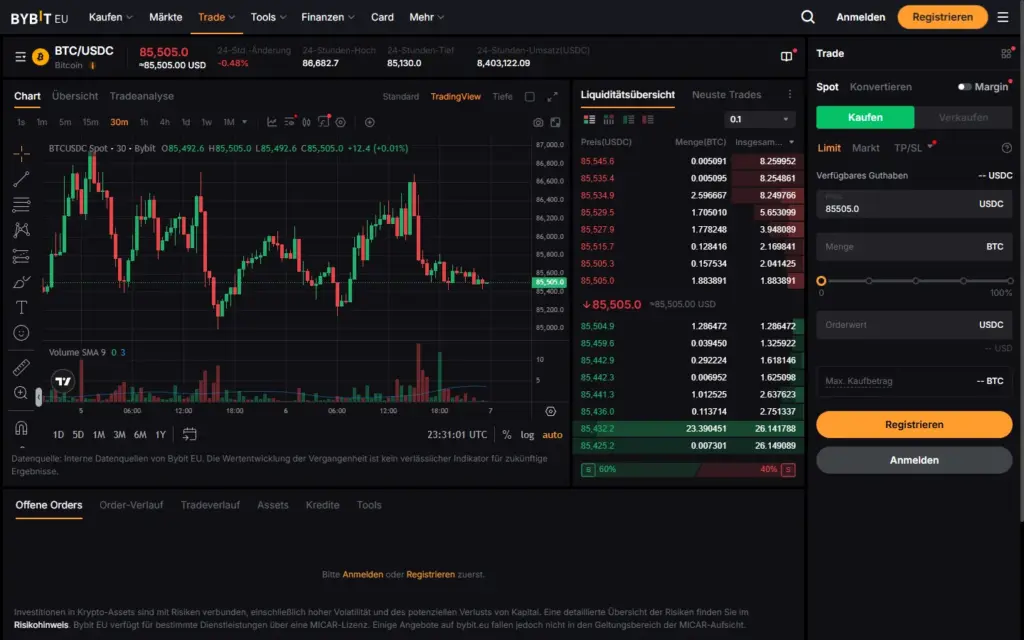Expand chart to fullscreen arrows icon
1024x640 pixels.
pyautogui.click(x=552, y=97)
